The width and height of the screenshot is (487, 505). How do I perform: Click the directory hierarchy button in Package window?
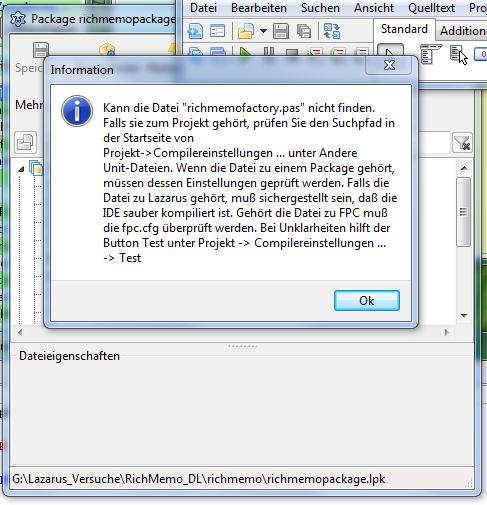(x=26, y=142)
